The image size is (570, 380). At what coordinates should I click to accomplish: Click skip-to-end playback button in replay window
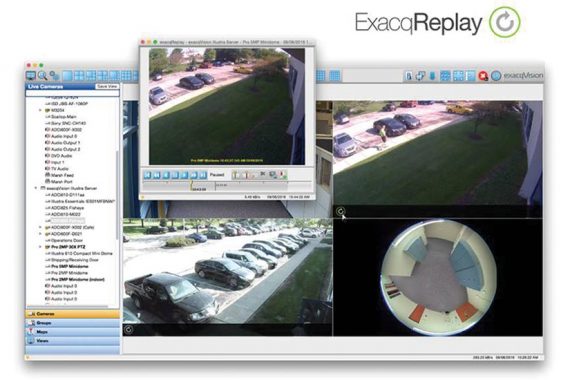[203, 175]
